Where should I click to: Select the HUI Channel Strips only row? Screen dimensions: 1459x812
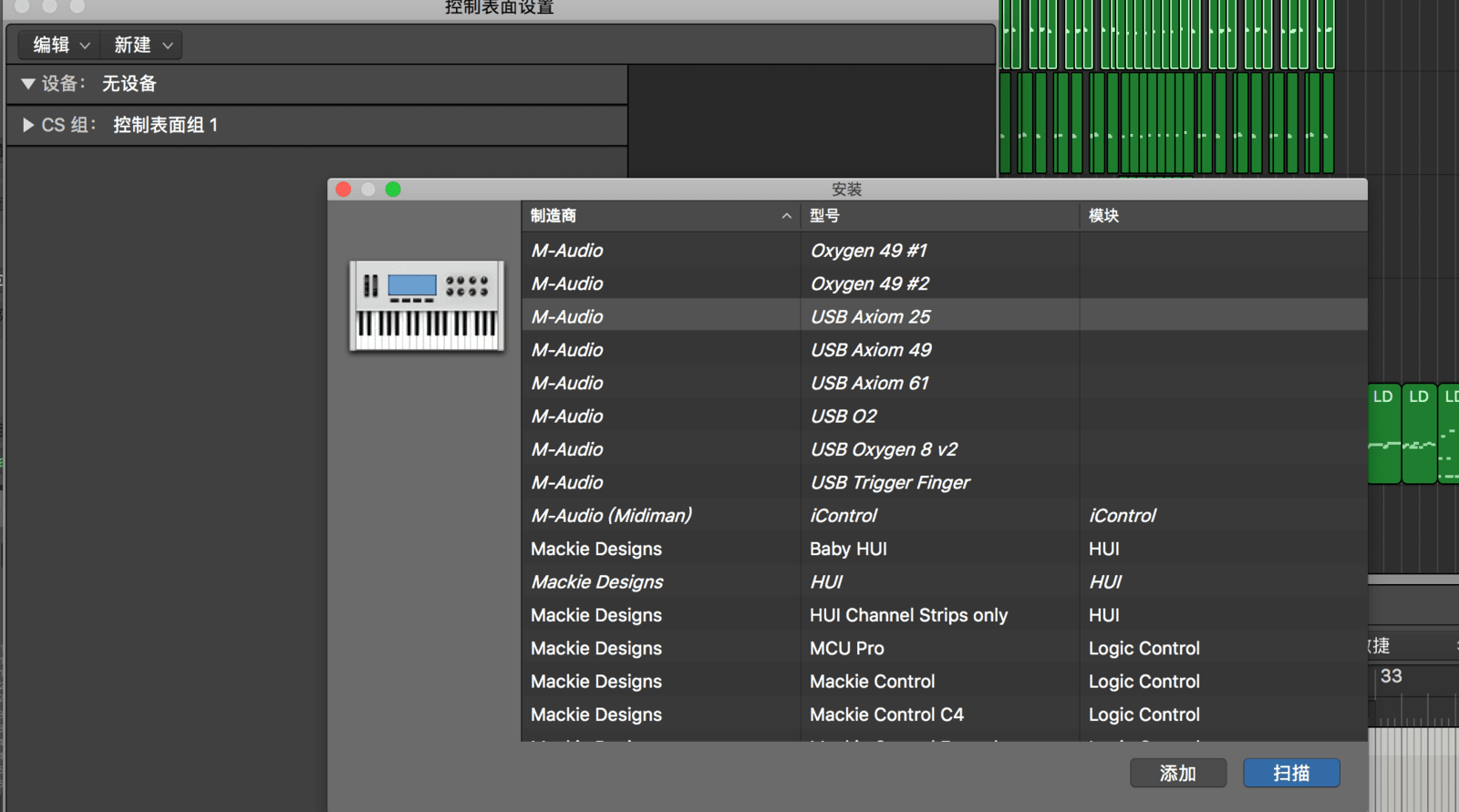pyautogui.click(x=944, y=615)
